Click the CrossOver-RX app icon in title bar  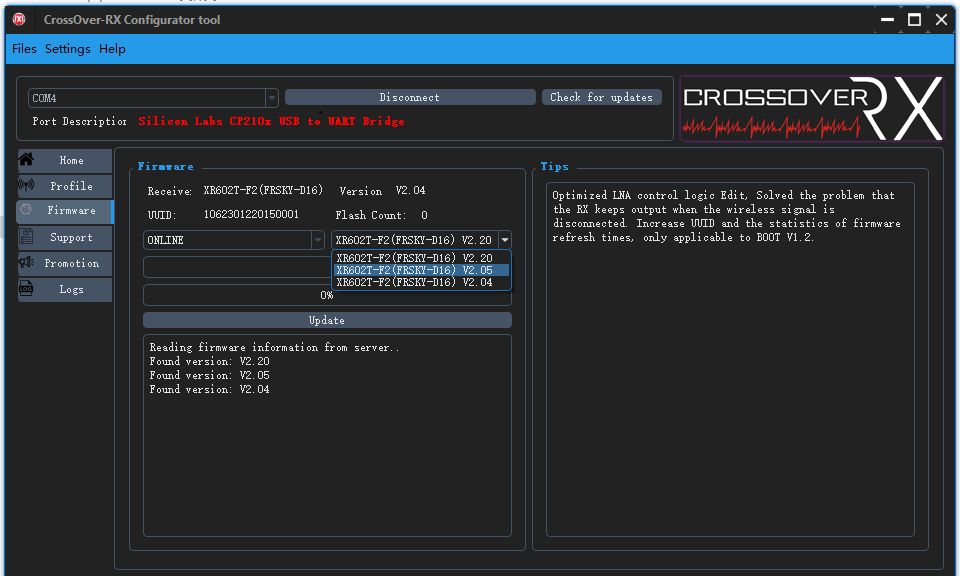coord(19,19)
